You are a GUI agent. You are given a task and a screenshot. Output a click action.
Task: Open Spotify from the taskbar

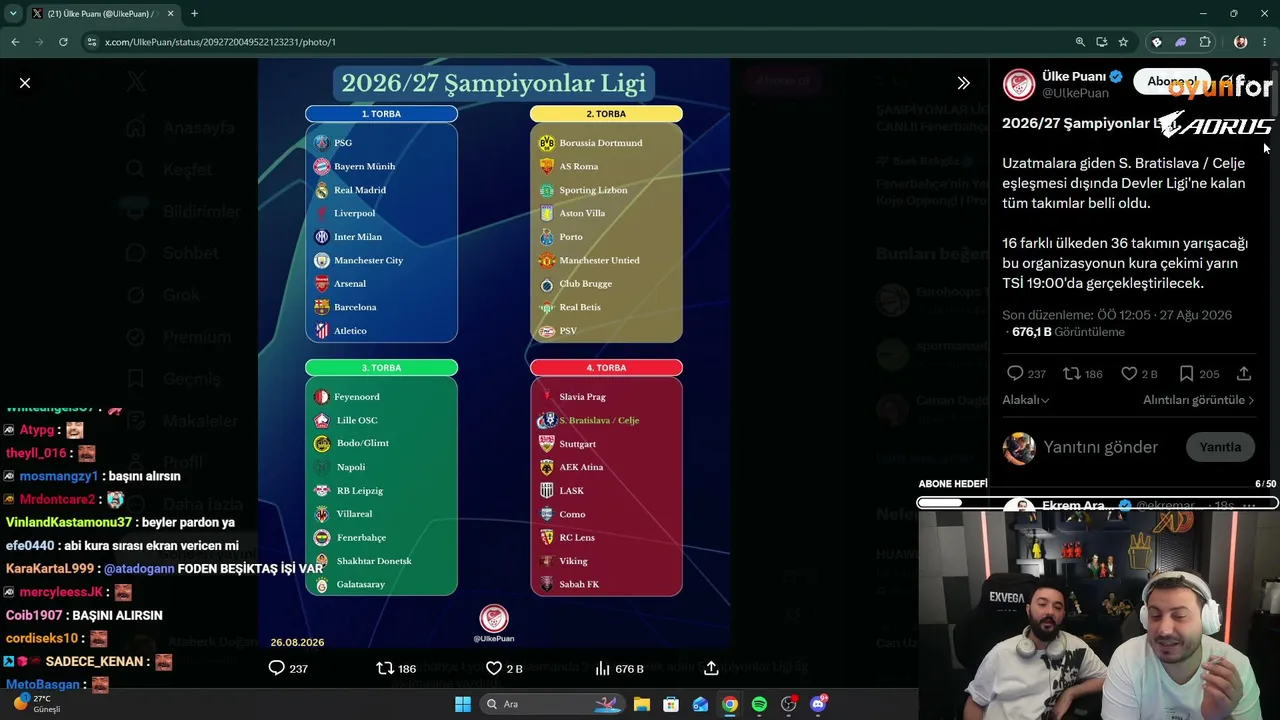pyautogui.click(x=759, y=704)
